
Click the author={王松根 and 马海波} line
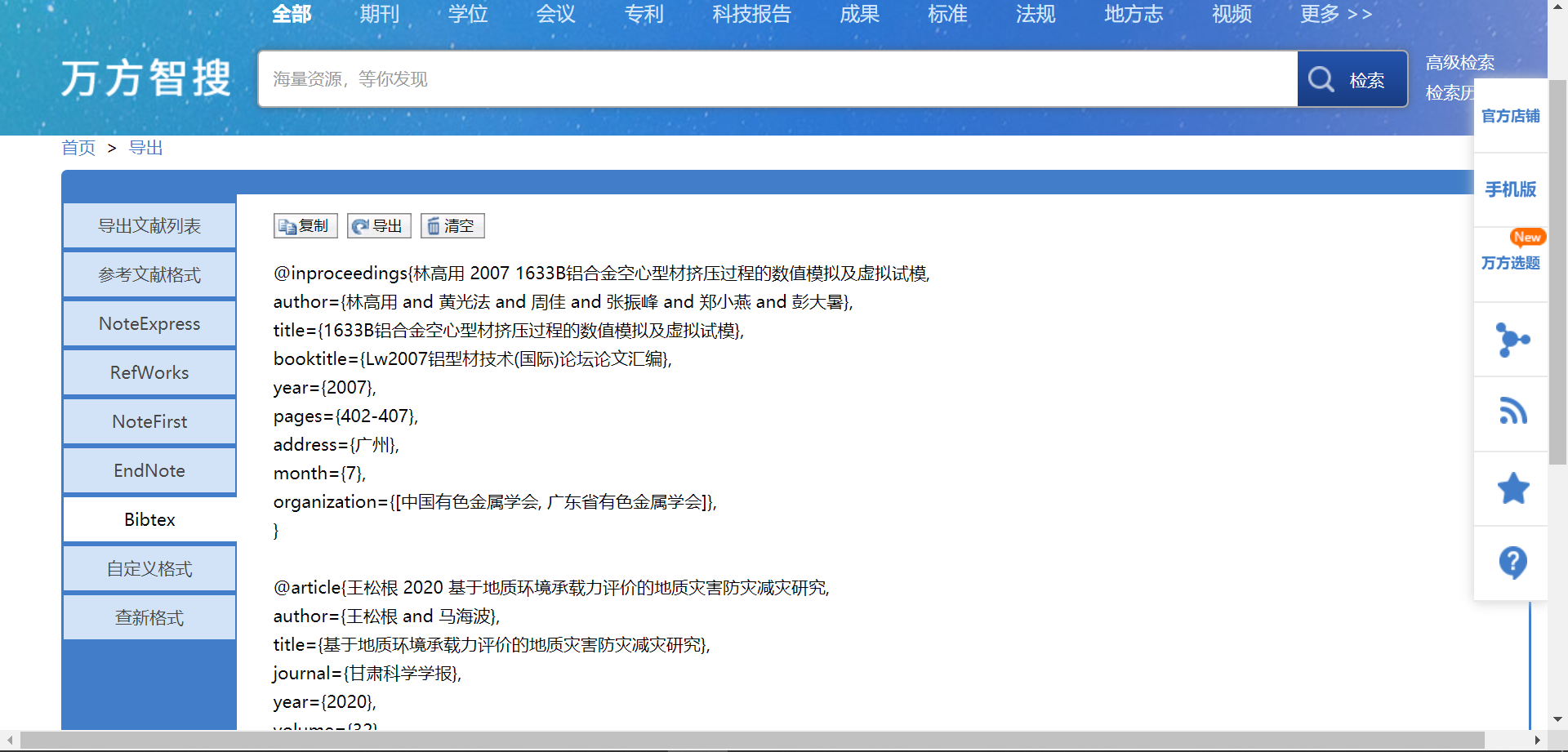pos(386,616)
